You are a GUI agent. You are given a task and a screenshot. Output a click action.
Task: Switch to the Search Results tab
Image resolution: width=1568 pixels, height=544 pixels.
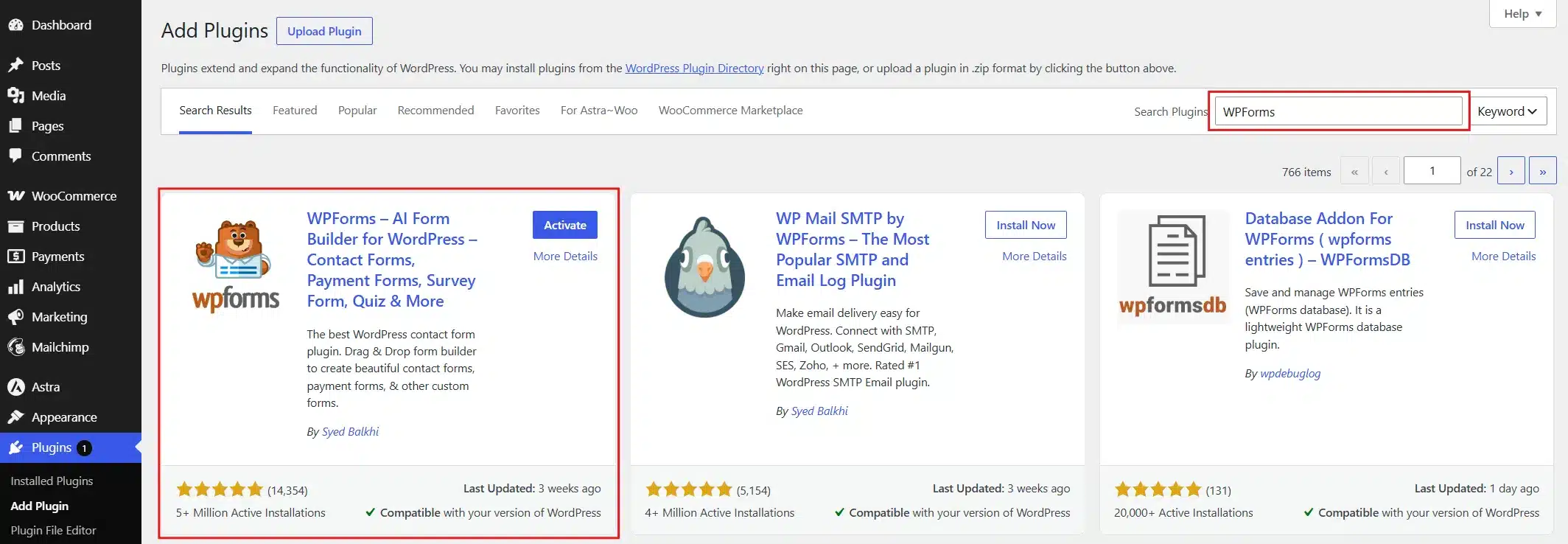(x=215, y=111)
